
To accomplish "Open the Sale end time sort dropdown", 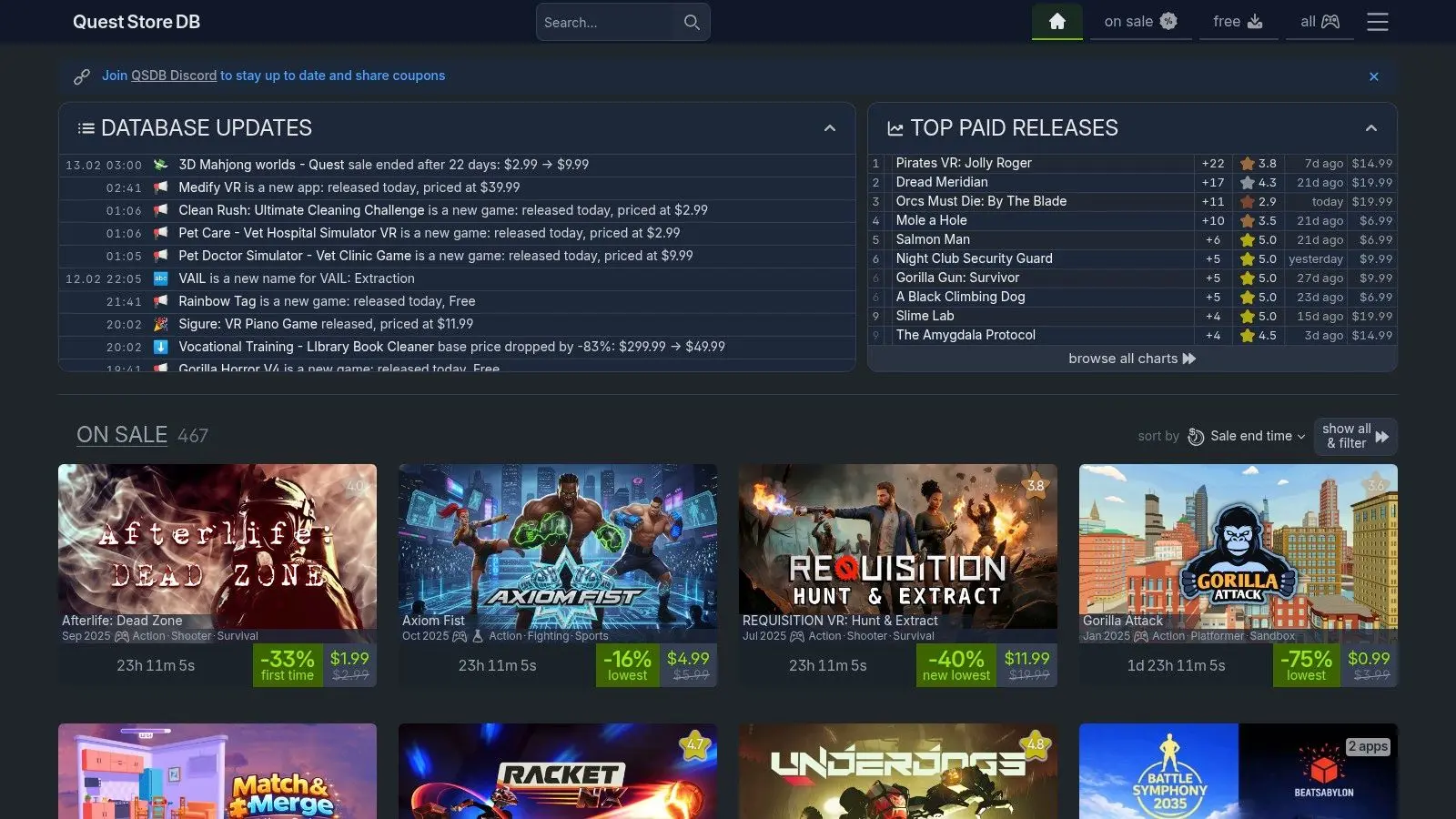I will point(1247,437).
